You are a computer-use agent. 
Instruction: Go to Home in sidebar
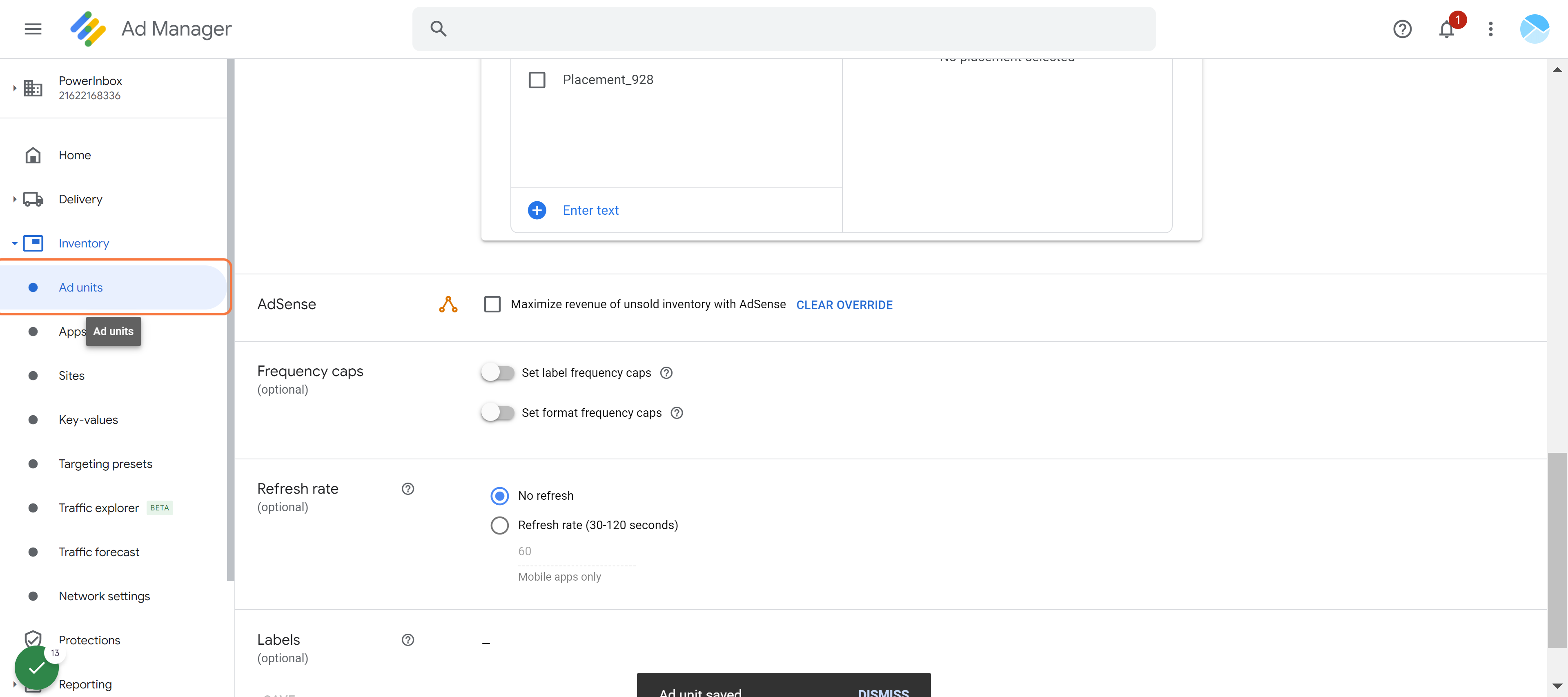click(74, 155)
